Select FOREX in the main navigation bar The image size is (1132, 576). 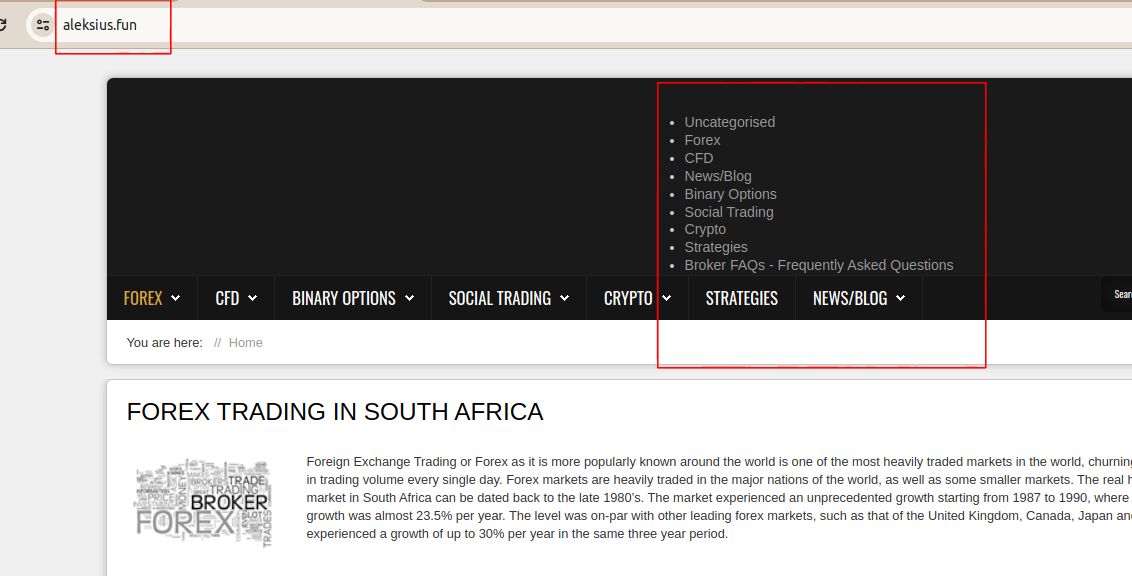pyautogui.click(x=143, y=298)
